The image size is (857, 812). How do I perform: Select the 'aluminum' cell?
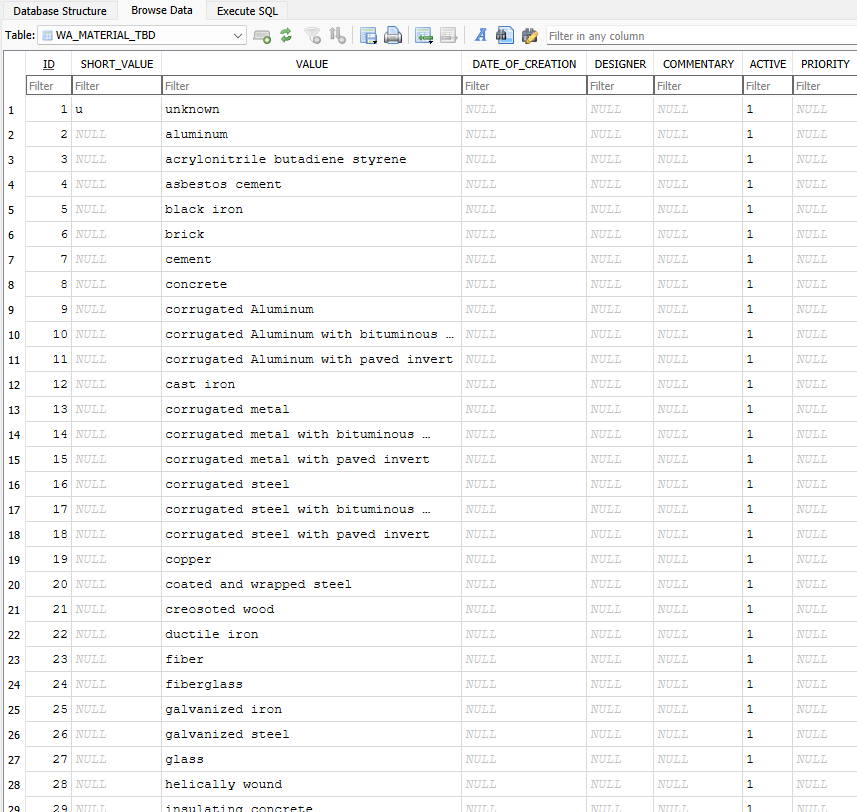pos(312,134)
